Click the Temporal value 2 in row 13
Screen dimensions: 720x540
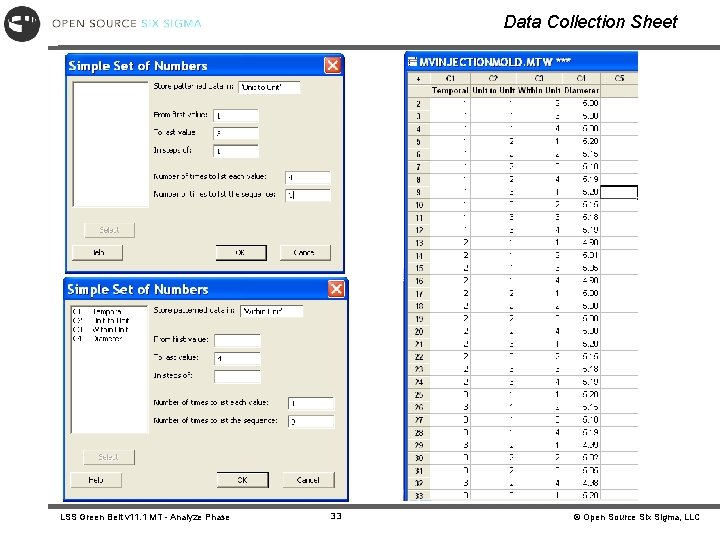(450, 242)
